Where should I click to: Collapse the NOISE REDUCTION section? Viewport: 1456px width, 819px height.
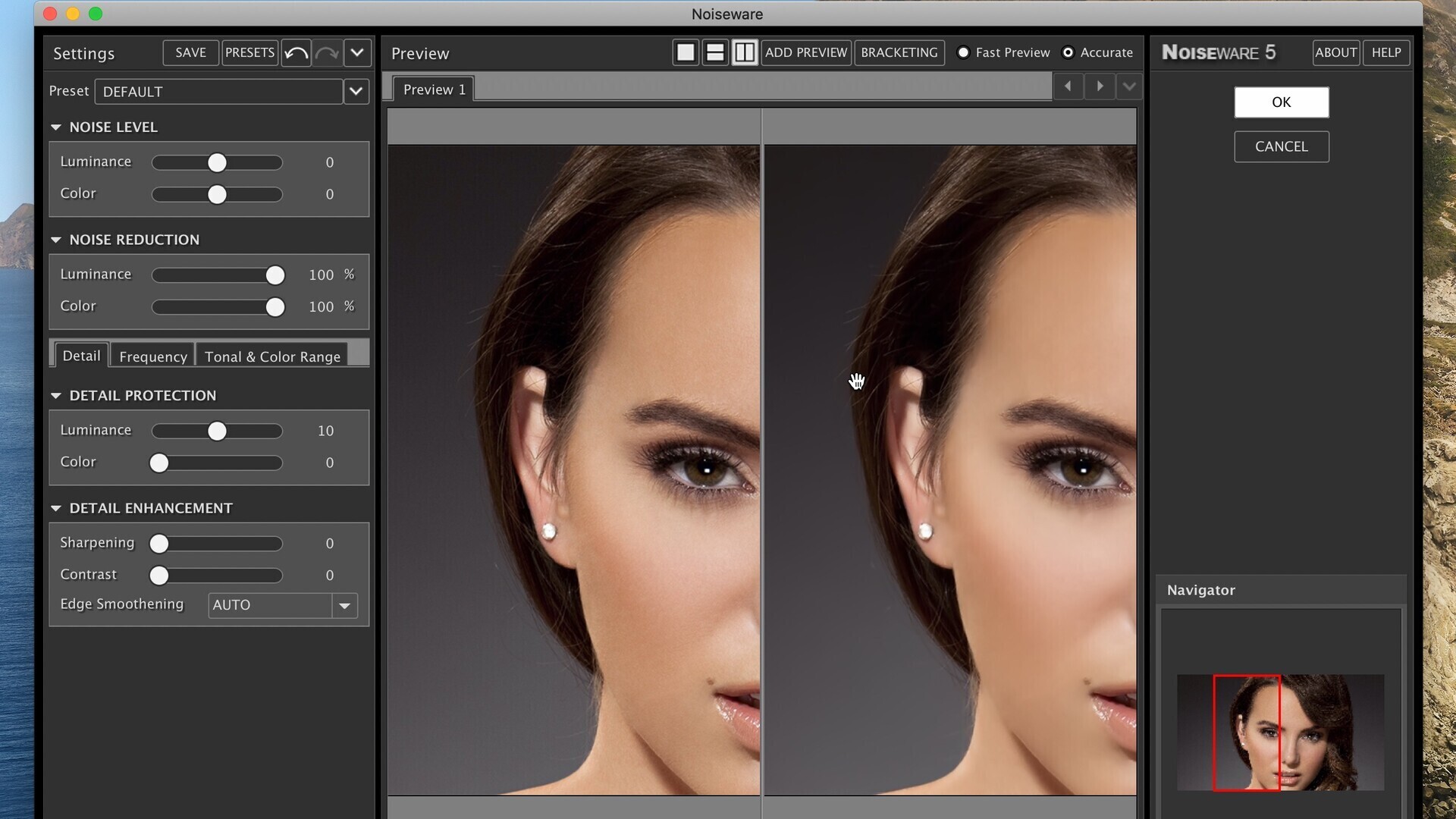56,240
